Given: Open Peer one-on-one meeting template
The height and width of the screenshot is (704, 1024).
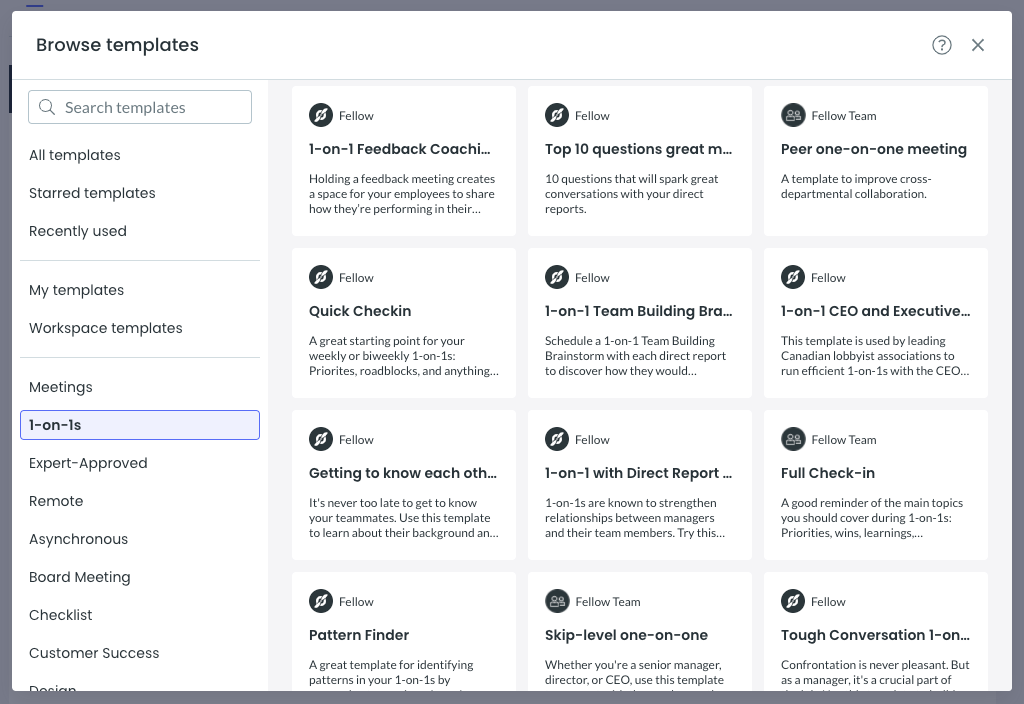Looking at the screenshot, I should 874,149.
